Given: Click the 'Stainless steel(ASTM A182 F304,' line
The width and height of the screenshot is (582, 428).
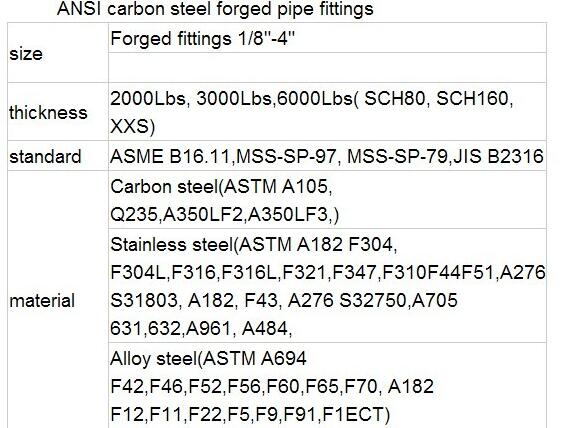Looking at the screenshot, I should (x=254, y=245).
